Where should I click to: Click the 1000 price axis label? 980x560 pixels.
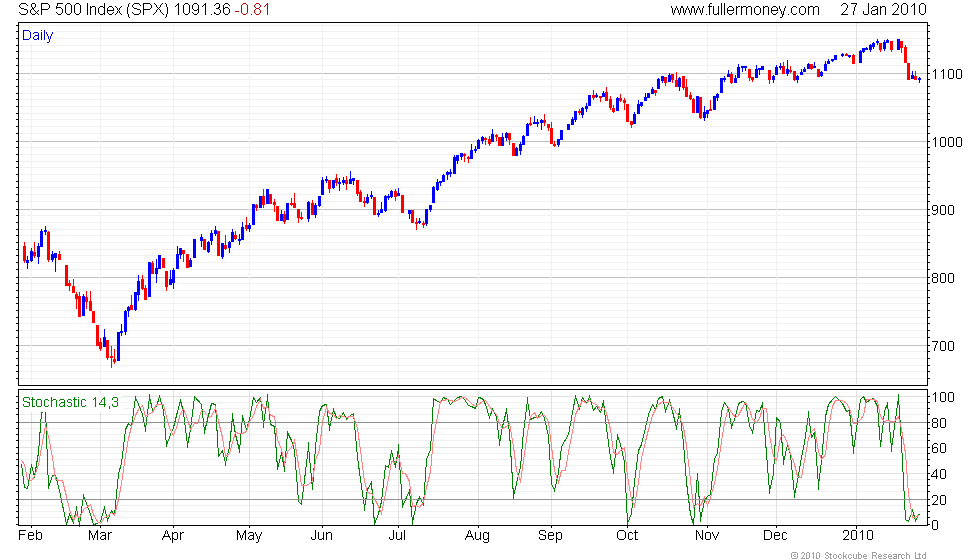[947, 142]
